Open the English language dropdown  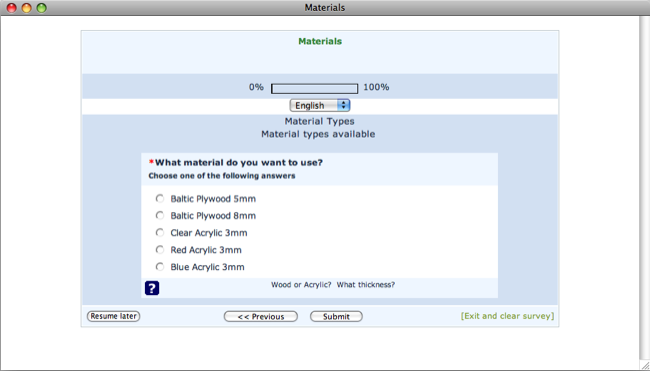pos(320,105)
